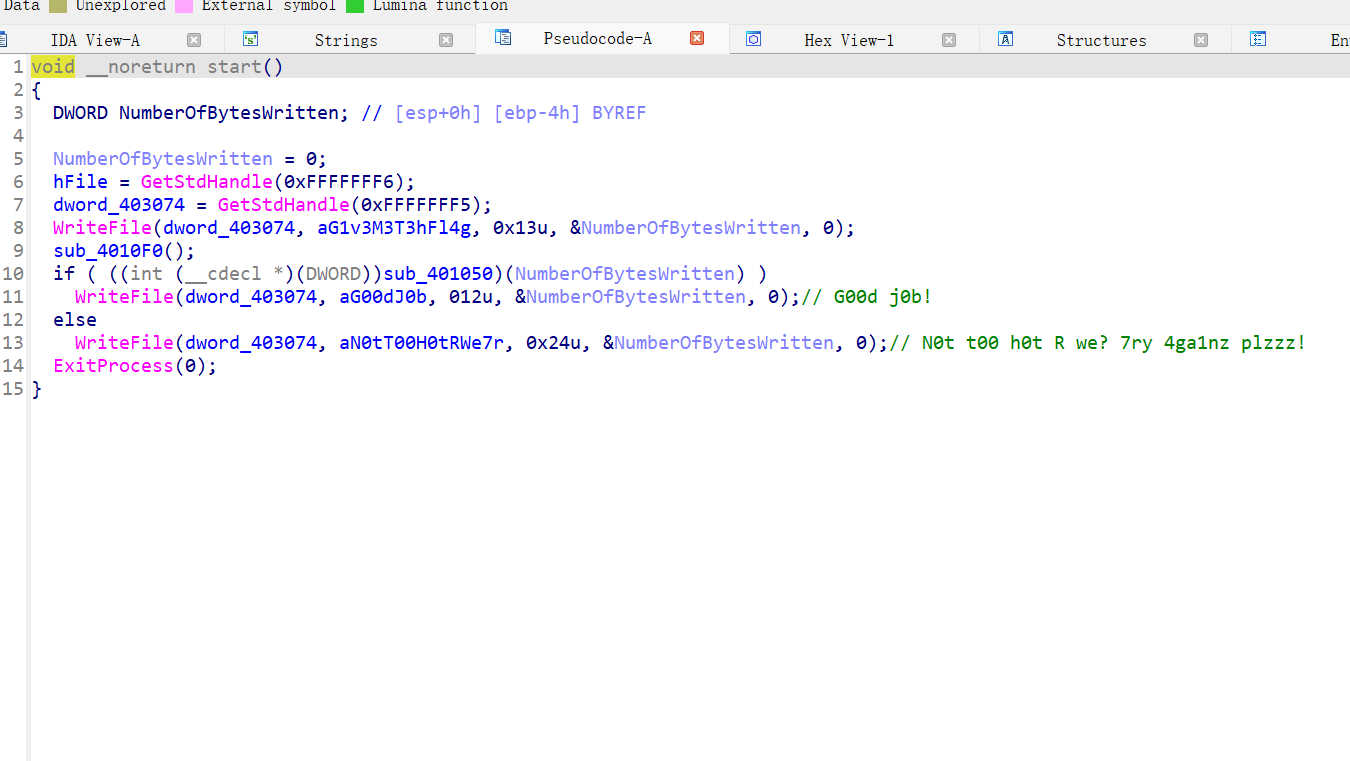Click the Hex View-1 tab icon
This screenshot has width=1350, height=761.
point(754,40)
